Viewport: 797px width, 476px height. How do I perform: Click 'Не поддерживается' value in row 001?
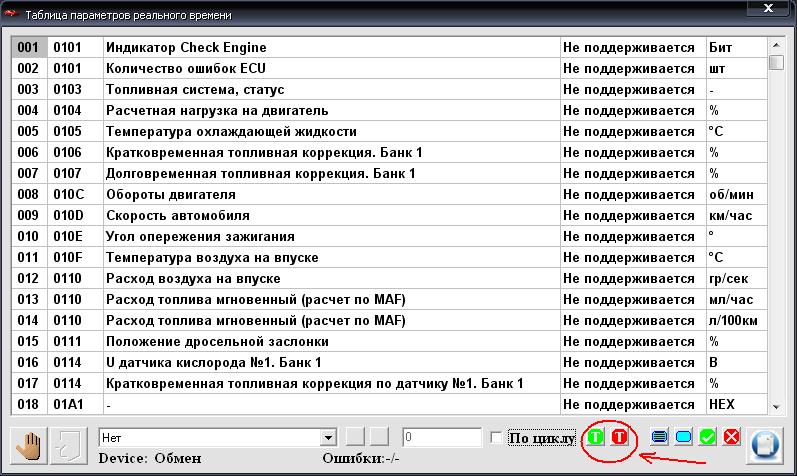coord(633,47)
